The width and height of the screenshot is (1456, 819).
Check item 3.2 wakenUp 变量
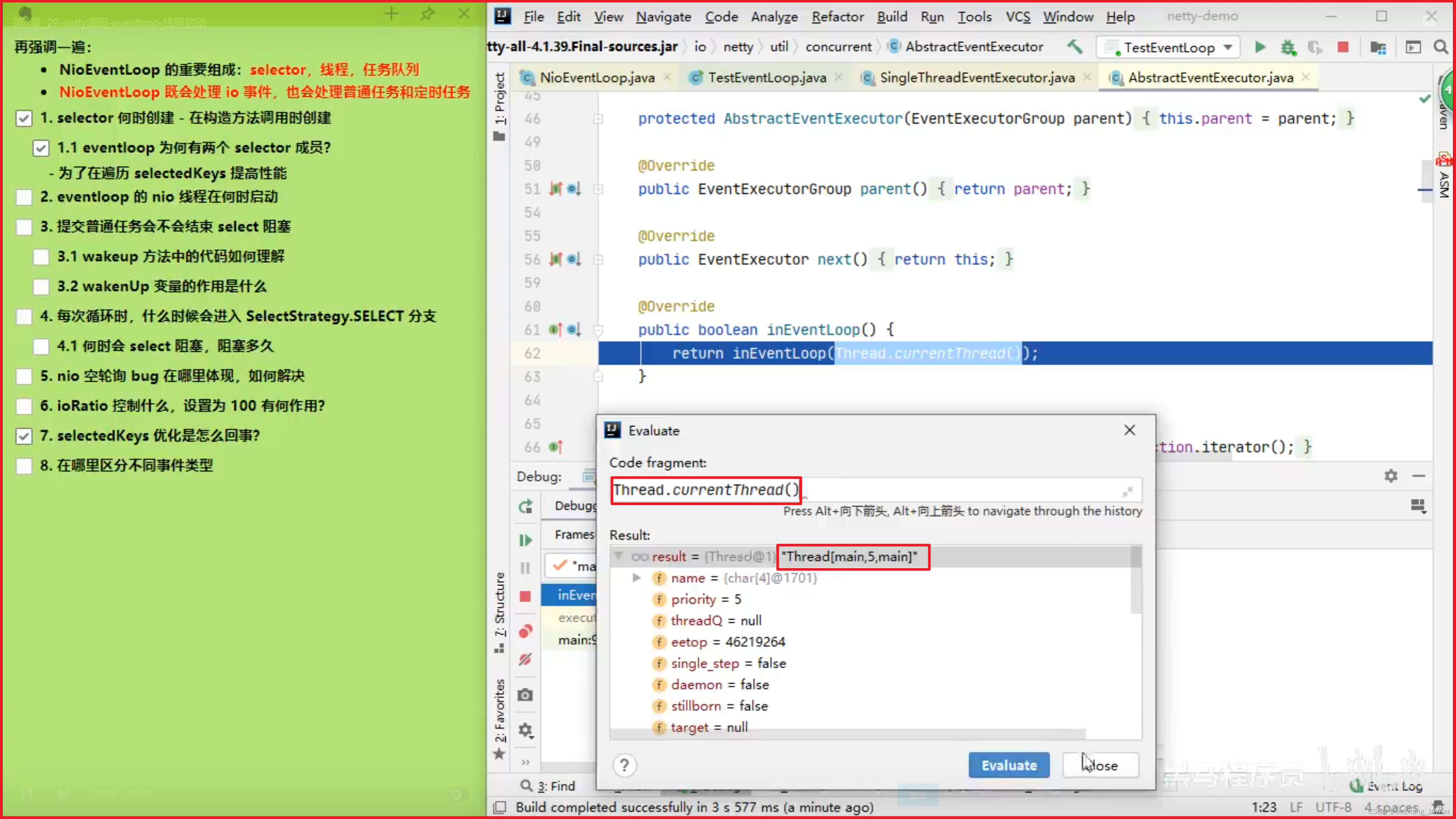click(41, 287)
